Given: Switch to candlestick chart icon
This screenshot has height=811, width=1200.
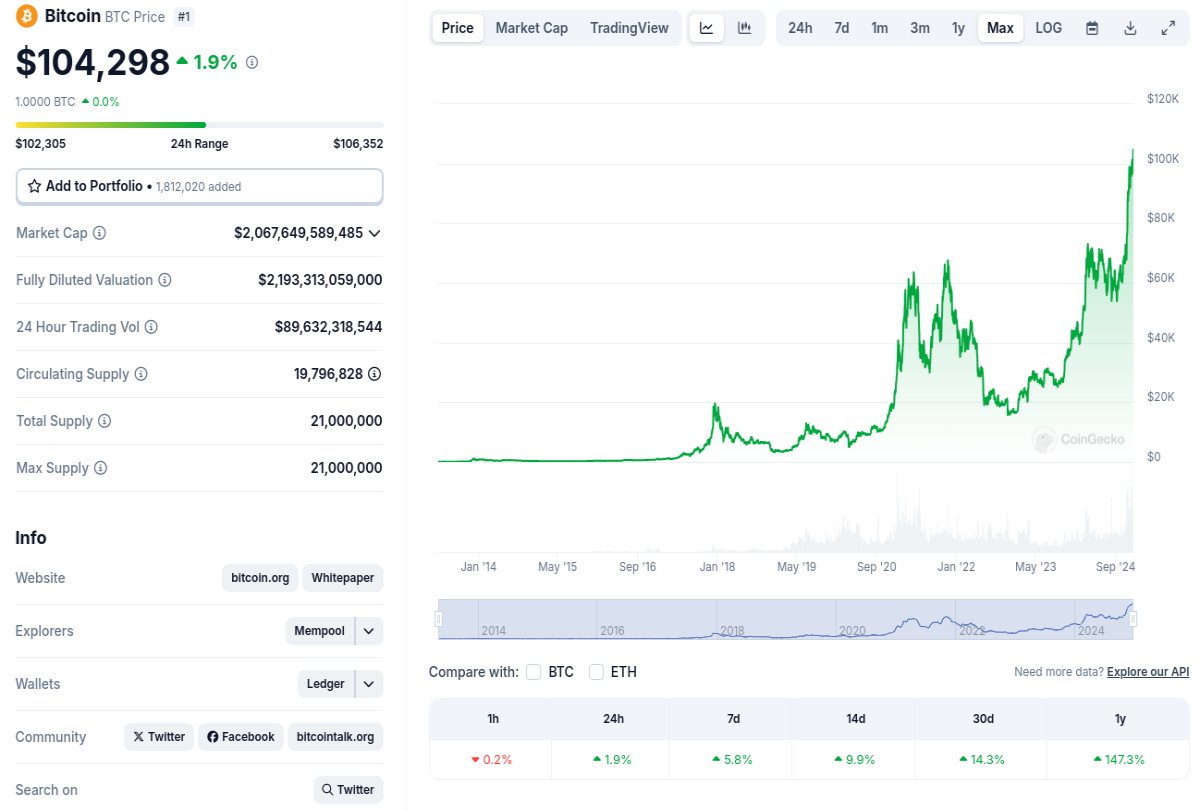Looking at the screenshot, I should click(x=744, y=28).
